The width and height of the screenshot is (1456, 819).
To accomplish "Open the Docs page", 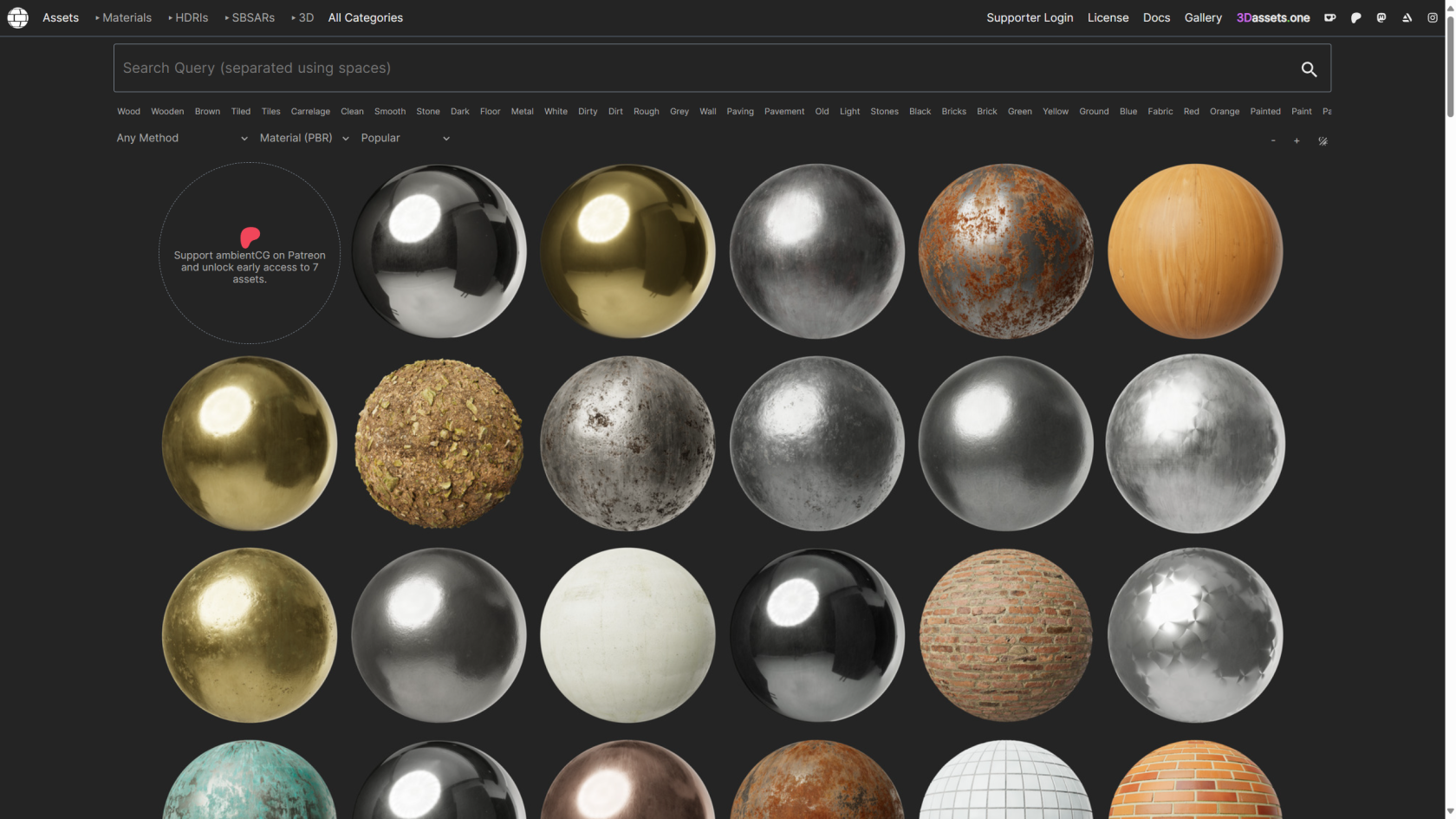I will (x=1156, y=17).
